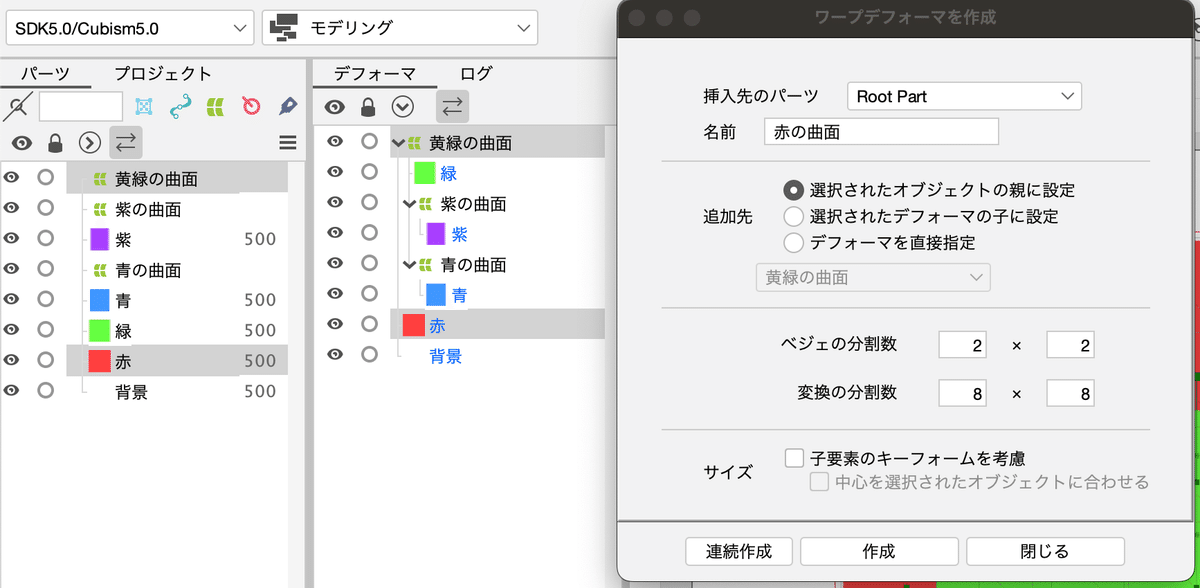The height and width of the screenshot is (588, 1200).
Task: Switch to the ログ tab
Action: [x=476, y=73]
